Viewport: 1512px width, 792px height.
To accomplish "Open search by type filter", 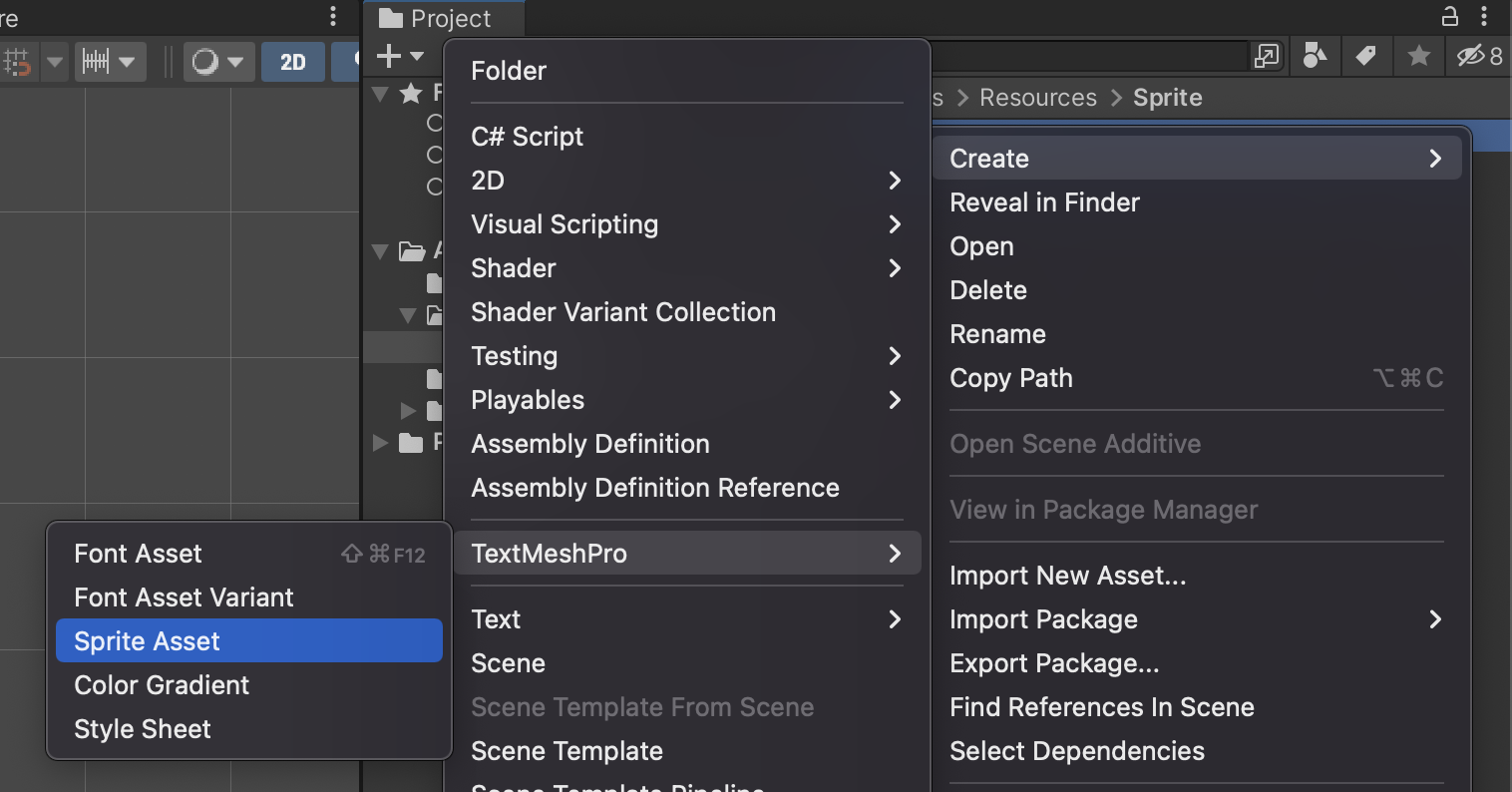I will 1315,56.
